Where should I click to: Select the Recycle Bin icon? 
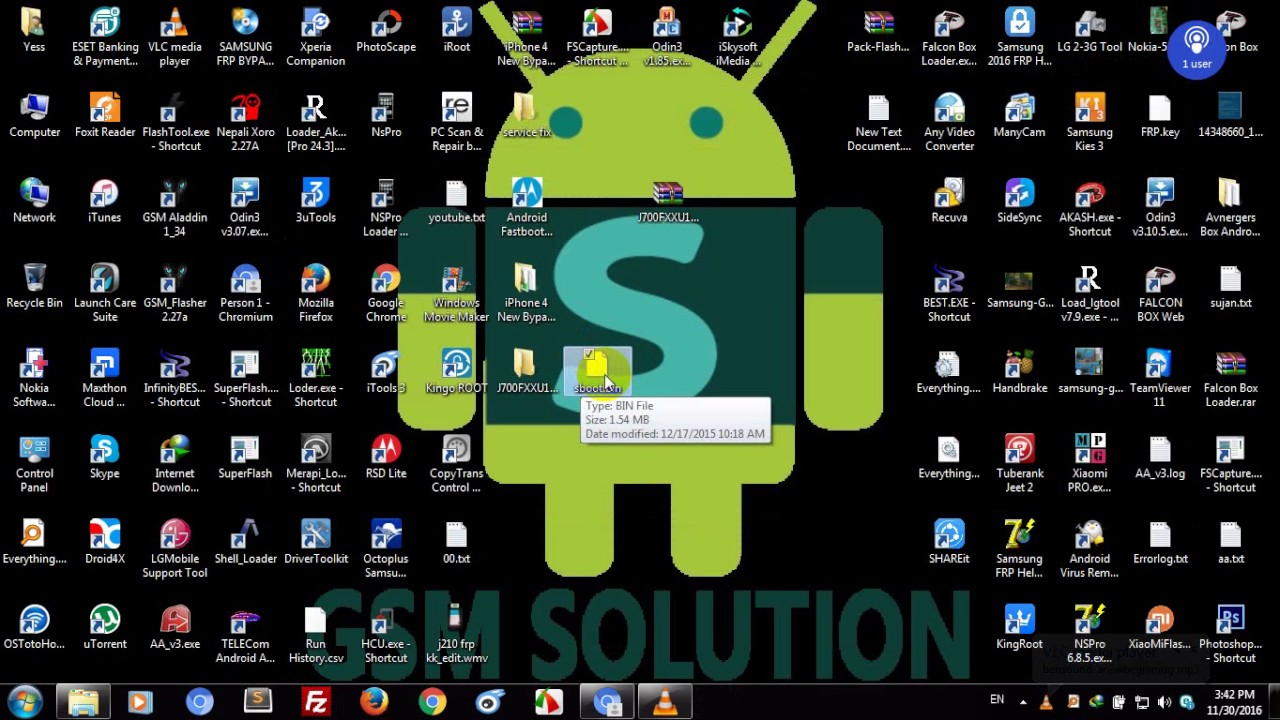click(x=35, y=286)
